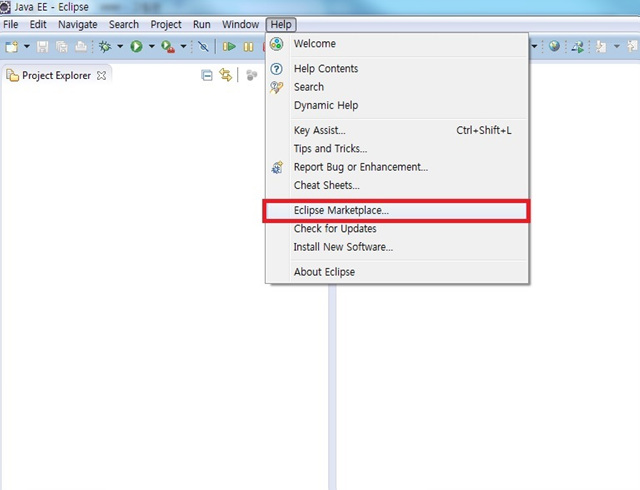The width and height of the screenshot is (640, 490).
Task: Open the Window menu
Action: tap(240, 24)
